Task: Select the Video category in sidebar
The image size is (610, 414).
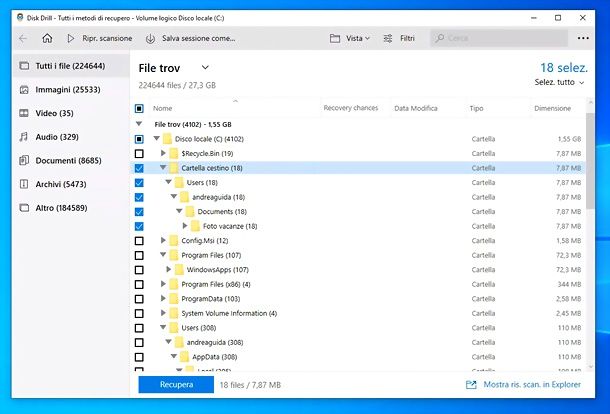Action: (53, 113)
